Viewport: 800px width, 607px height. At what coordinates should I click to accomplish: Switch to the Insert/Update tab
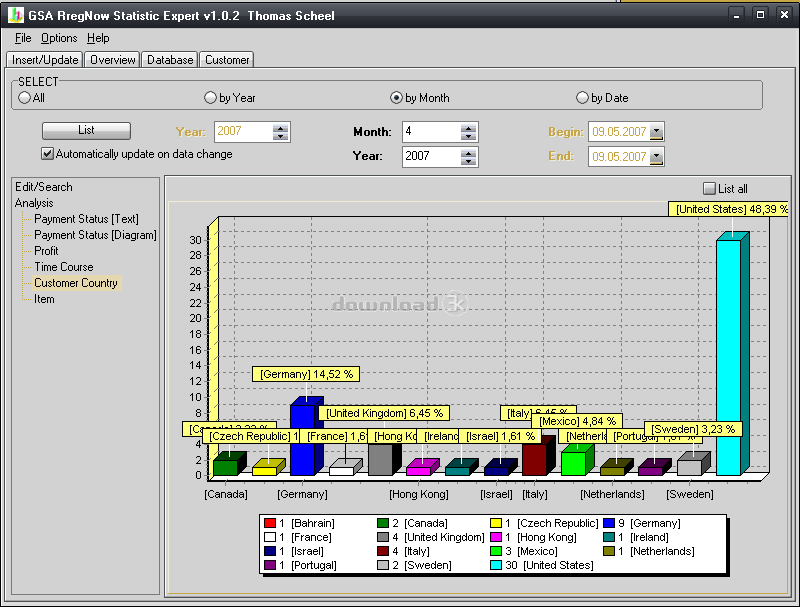coord(45,60)
